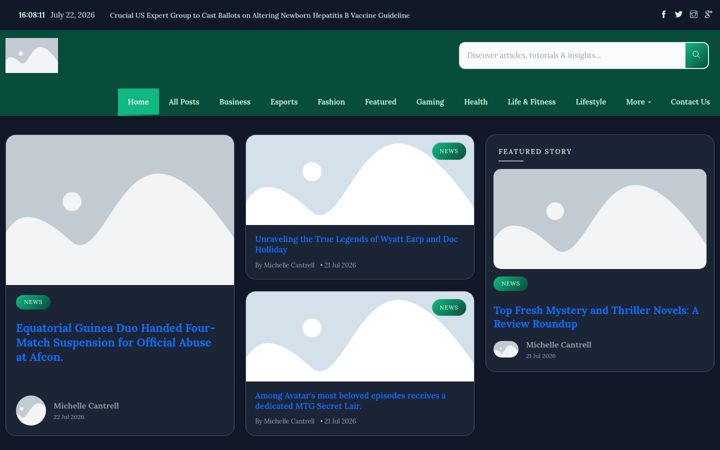The width and height of the screenshot is (720, 450).
Task: Select the Home menu item
Action: (x=138, y=102)
